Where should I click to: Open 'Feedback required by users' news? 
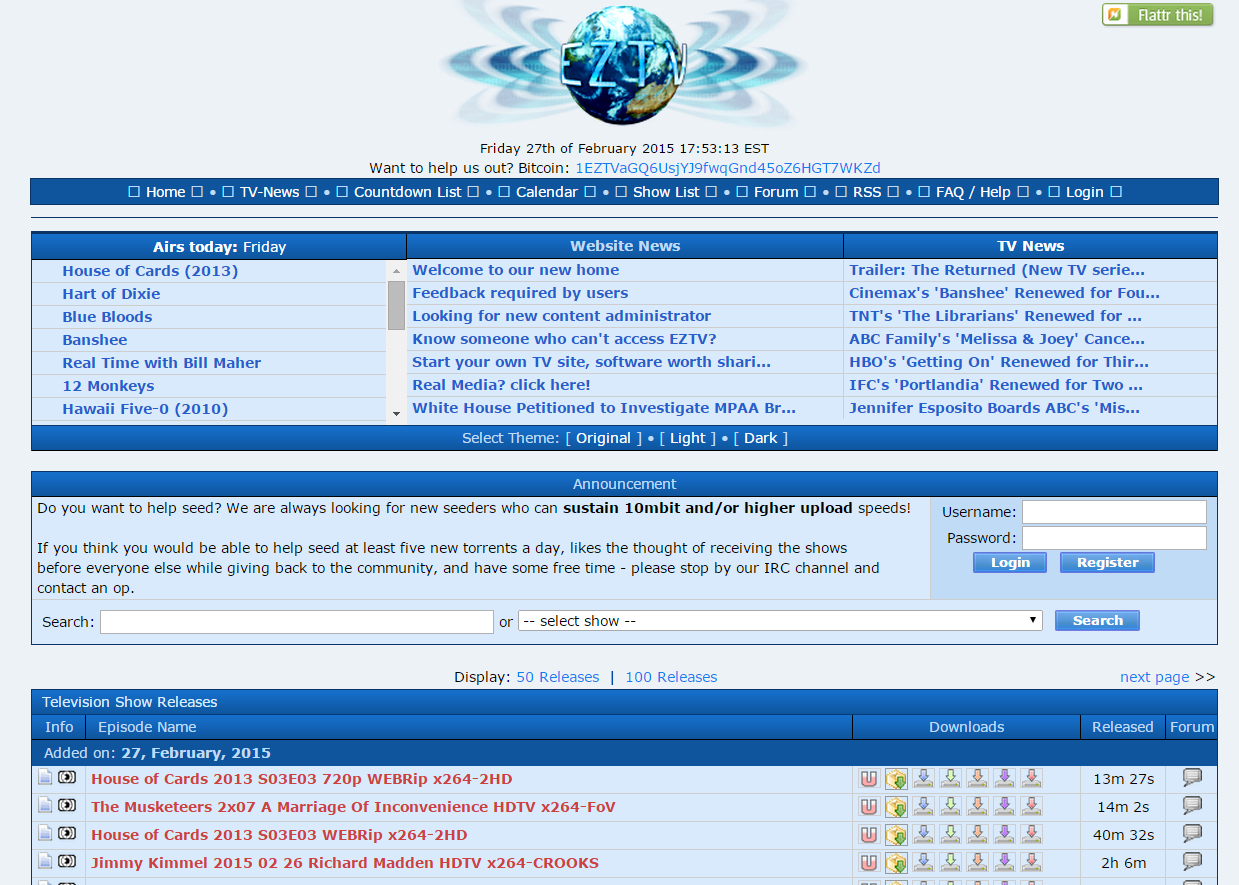point(520,293)
